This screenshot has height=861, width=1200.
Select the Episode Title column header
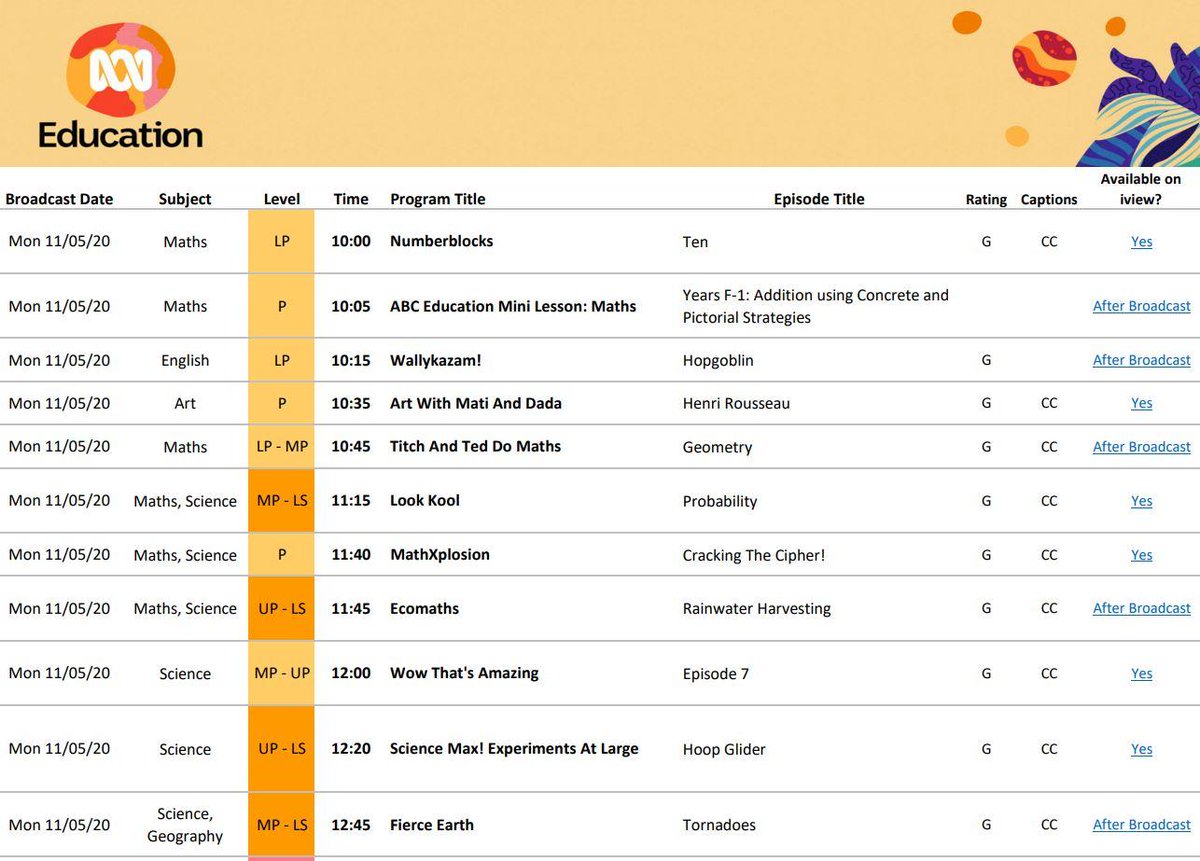point(819,199)
